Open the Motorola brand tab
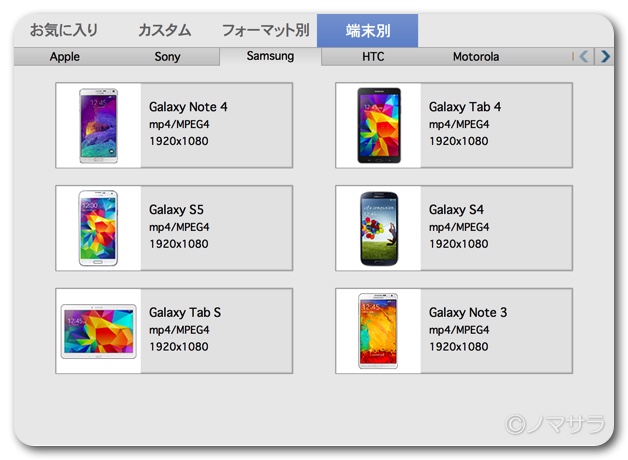The width and height of the screenshot is (628, 460). 476,57
